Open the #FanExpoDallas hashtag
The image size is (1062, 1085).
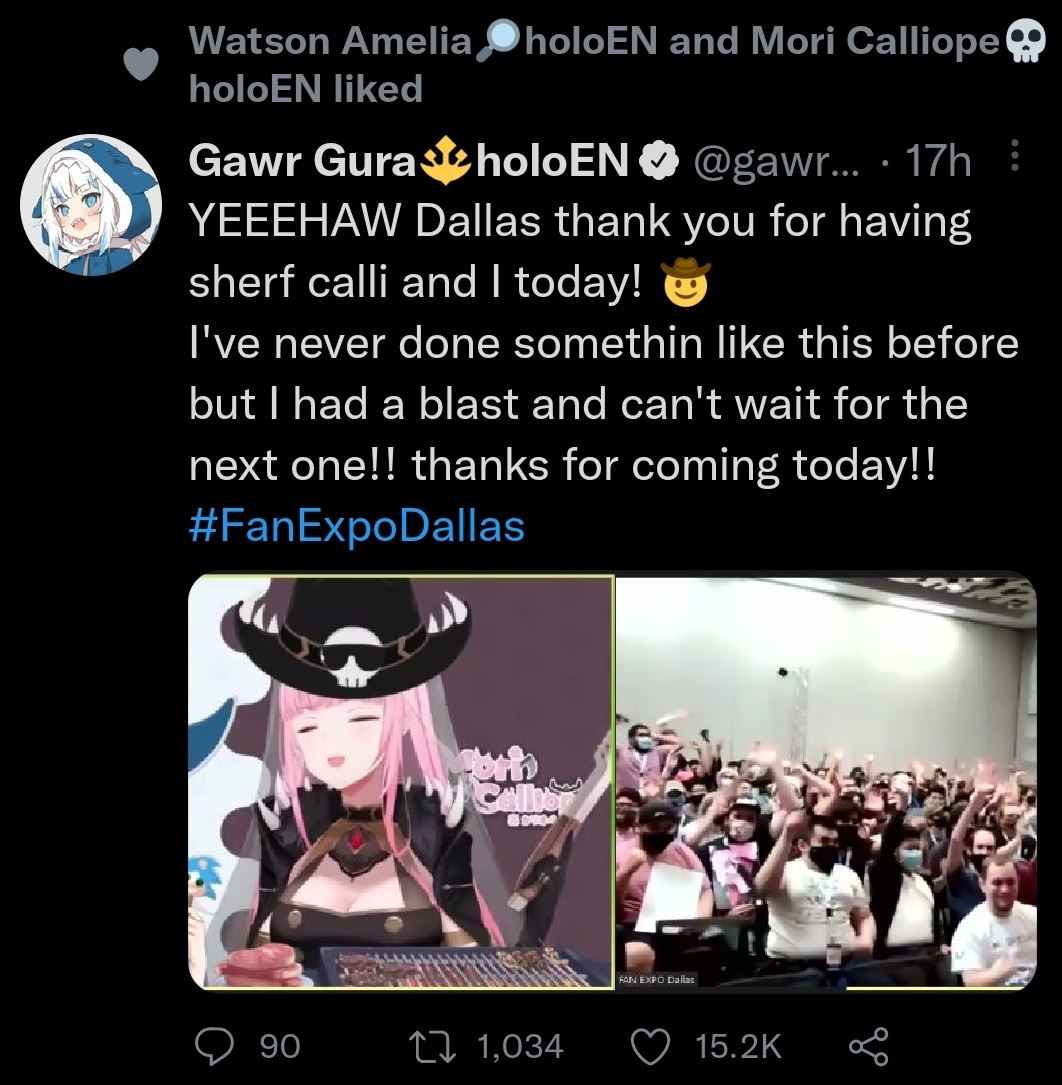pyautogui.click(x=357, y=527)
